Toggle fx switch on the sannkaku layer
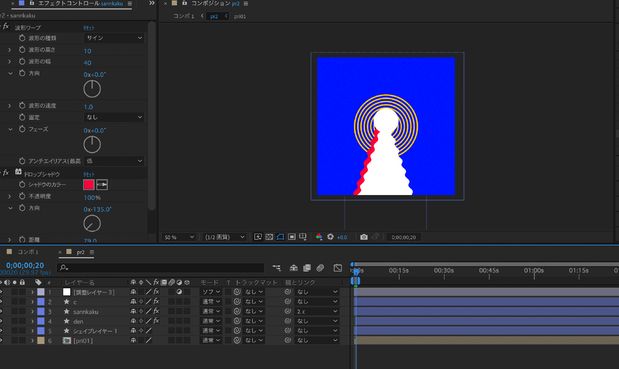Image resolution: width=619 pixels, height=369 pixels. 156,311
